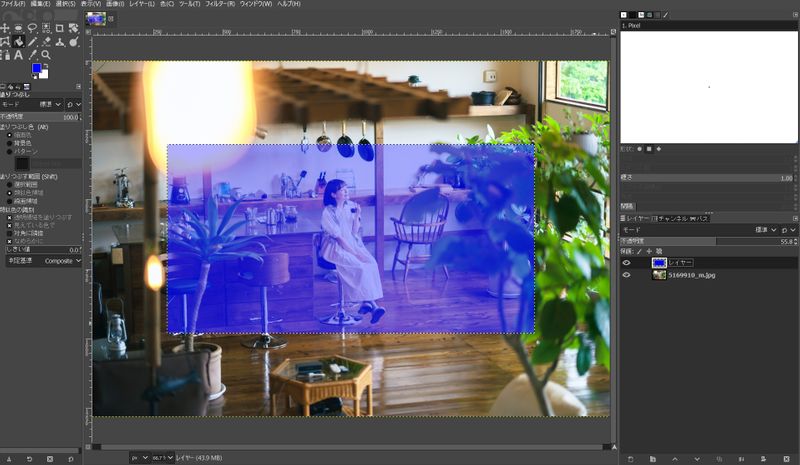Viewport: 800px width, 465px height.
Task: Switch to the チャンネル tab
Action: (x=671, y=218)
